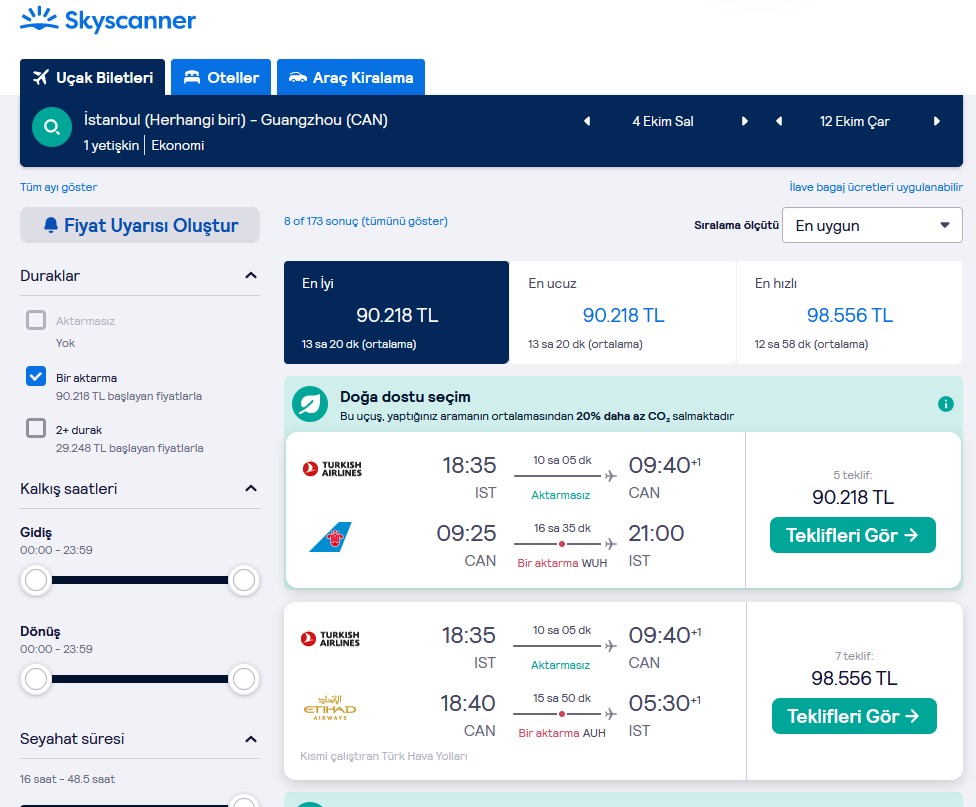Click the right handle of the Dönüş time slider
This screenshot has width=976, height=807.
243,679
